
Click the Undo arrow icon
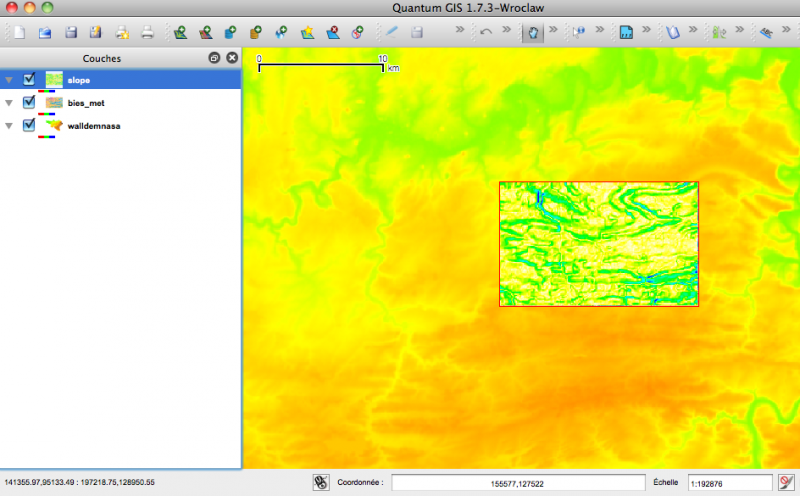coord(486,32)
